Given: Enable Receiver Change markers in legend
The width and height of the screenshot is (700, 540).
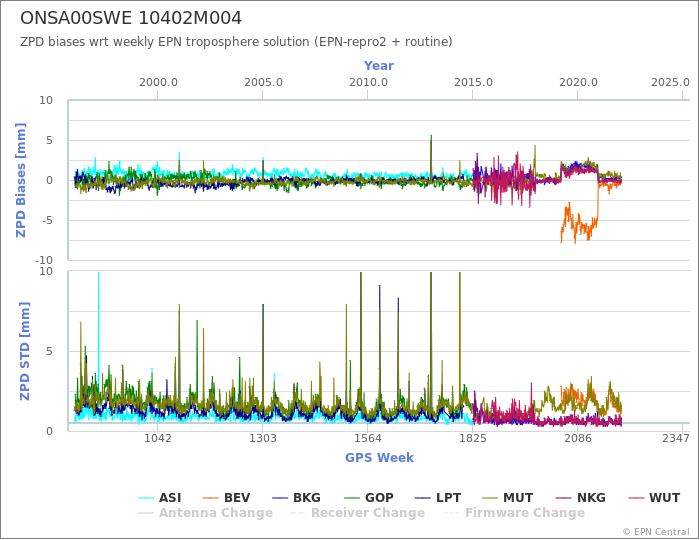Looking at the screenshot, I should 357,513.
